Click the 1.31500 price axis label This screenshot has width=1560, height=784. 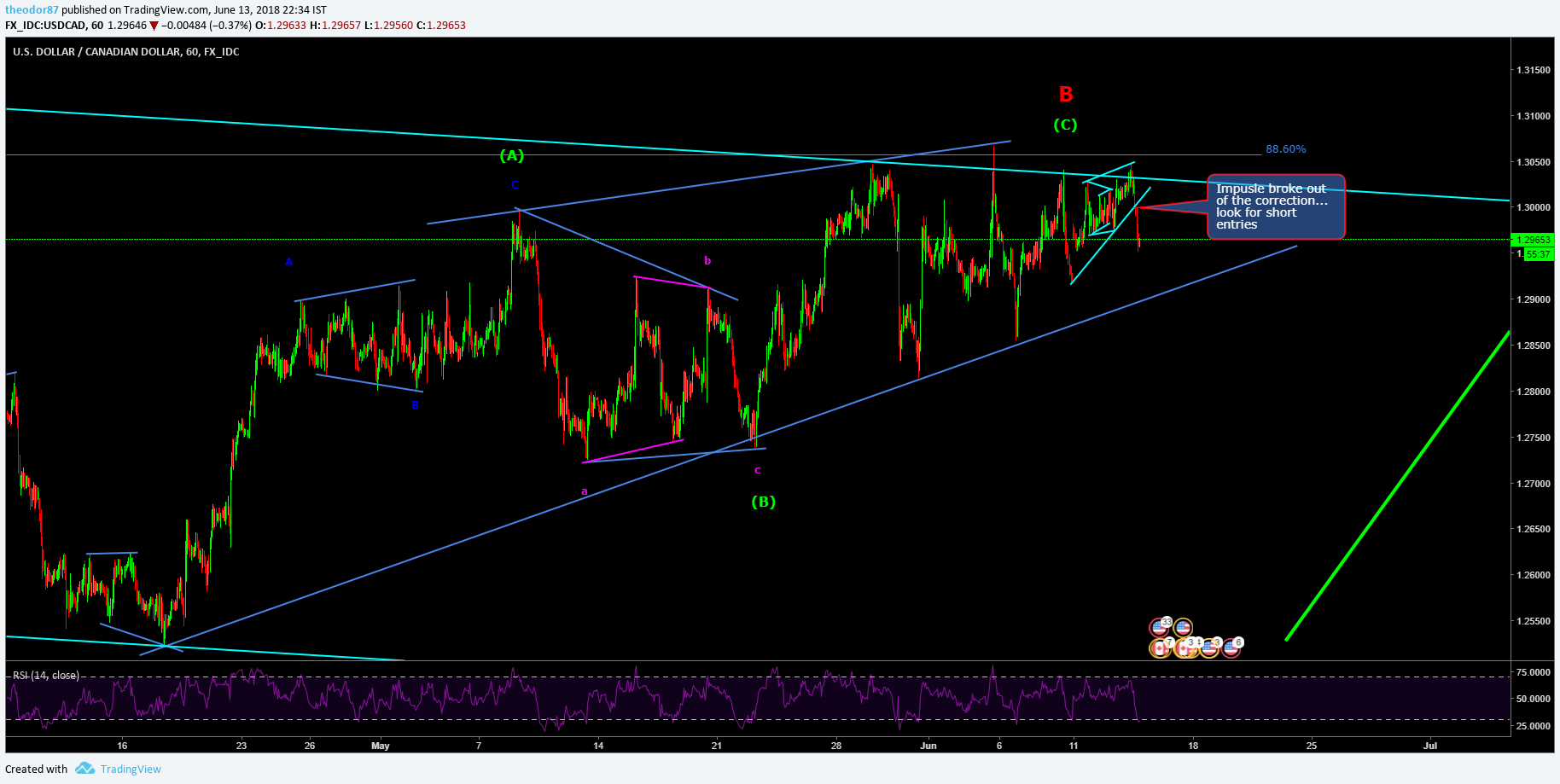(1534, 70)
